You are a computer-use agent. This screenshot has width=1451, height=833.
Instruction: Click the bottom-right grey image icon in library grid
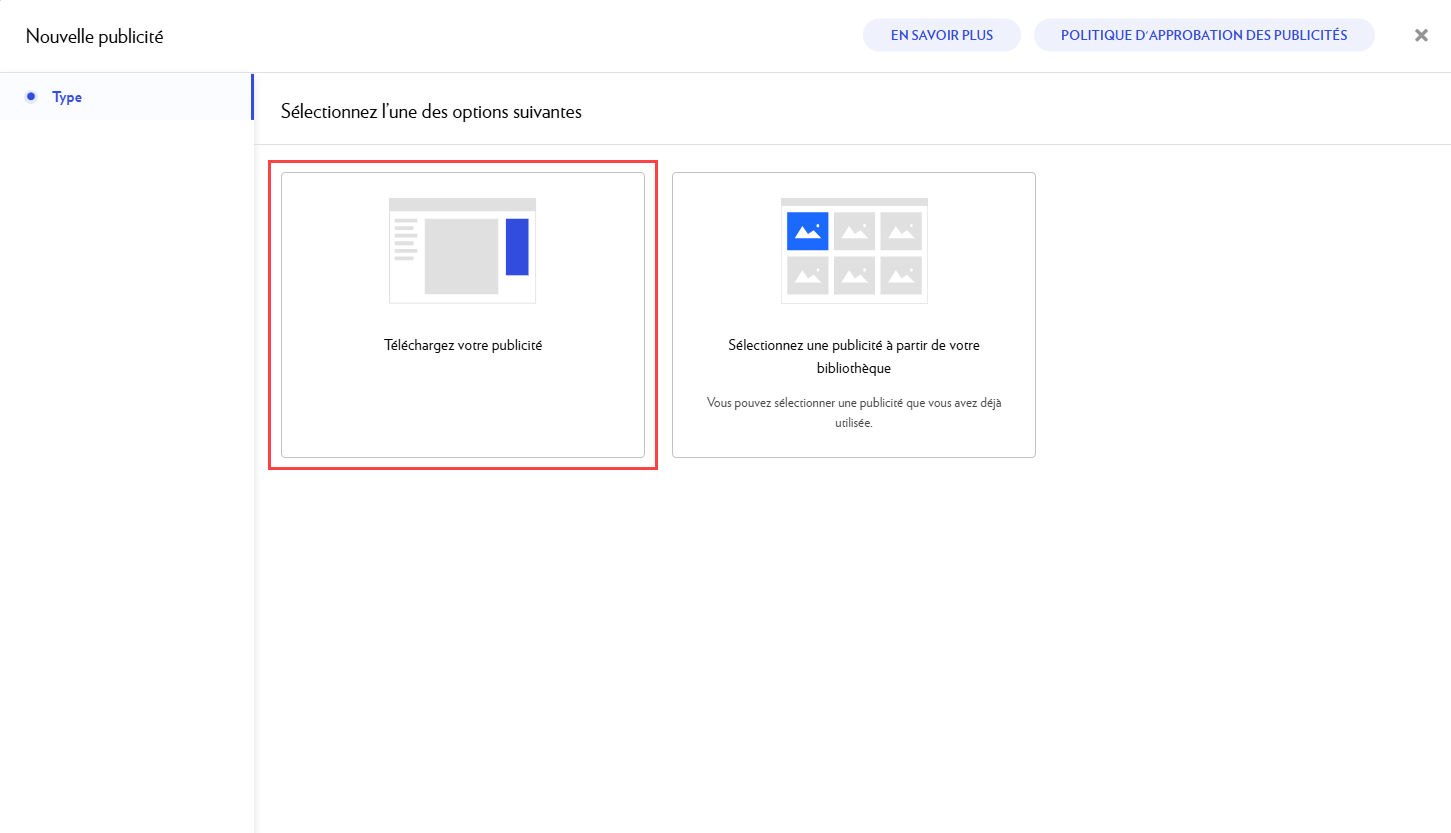pos(901,275)
